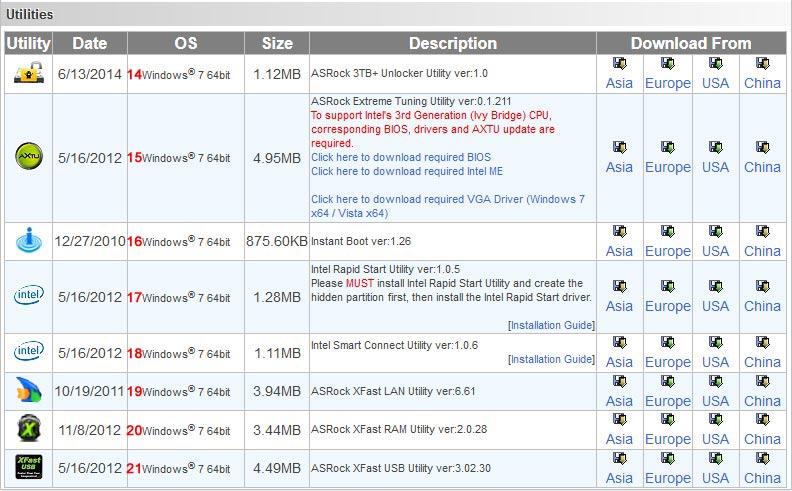The width and height of the screenshot is (792, 491).
Task: Open the required VGA Driver download link
Action: point(448,206)
